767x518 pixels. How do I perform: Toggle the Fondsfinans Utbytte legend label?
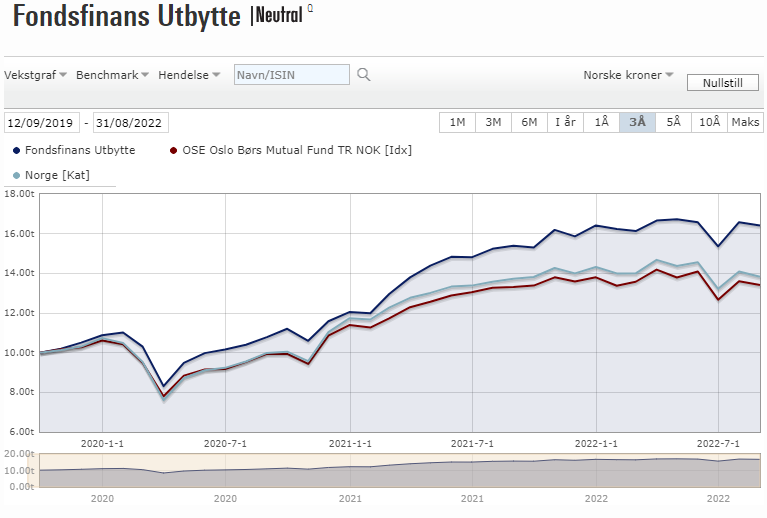click(80, 150)
